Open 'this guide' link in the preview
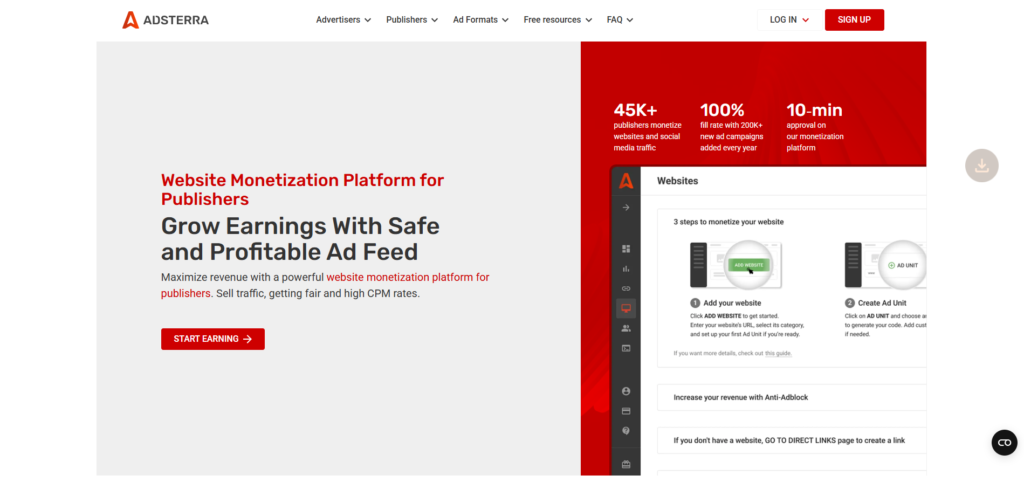 778,353
